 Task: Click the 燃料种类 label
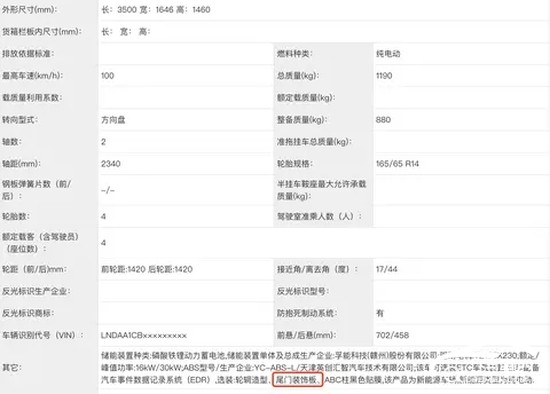coord(295,54)
